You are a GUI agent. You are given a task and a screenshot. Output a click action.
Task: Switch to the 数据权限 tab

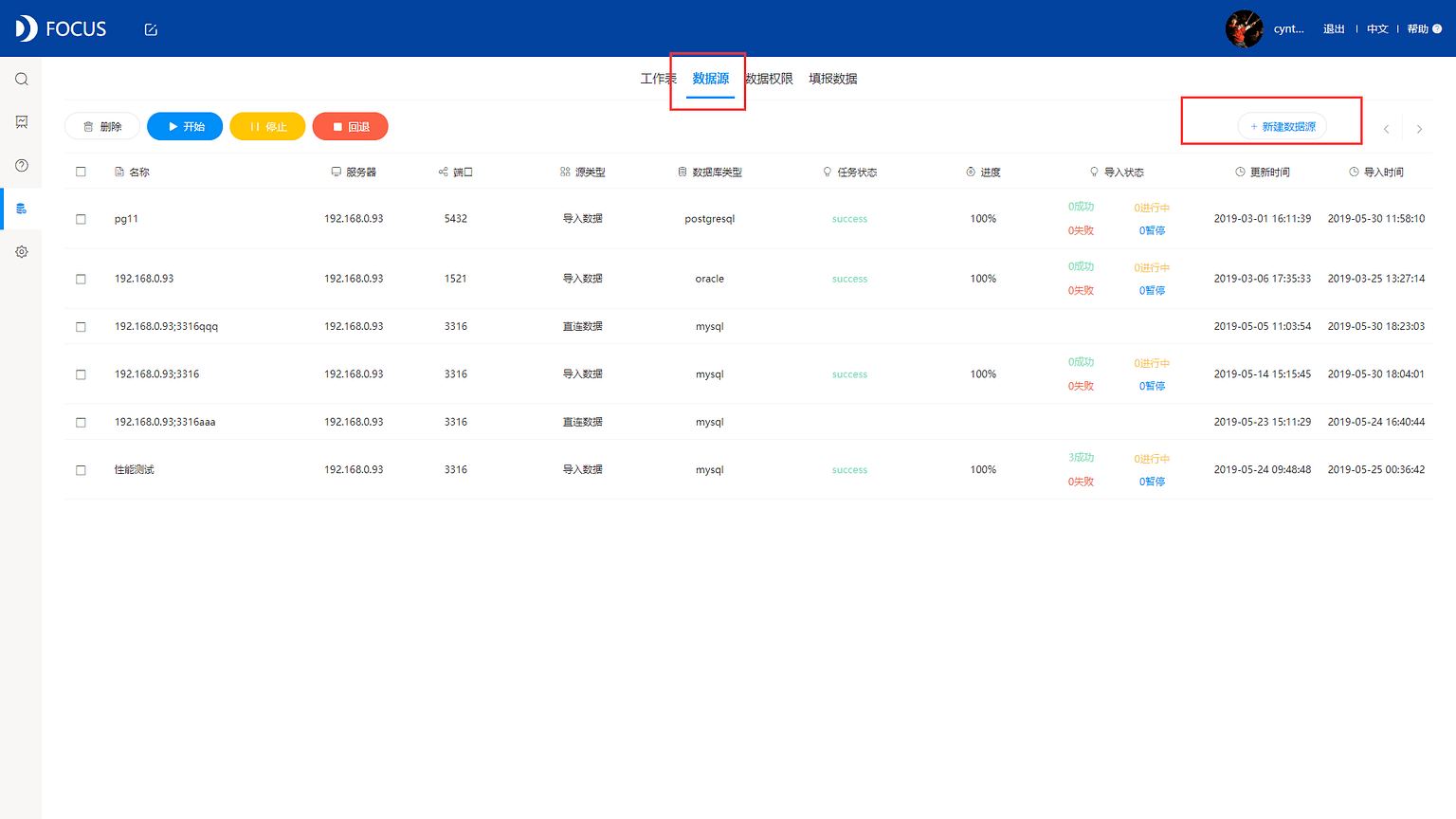(769, 79)
